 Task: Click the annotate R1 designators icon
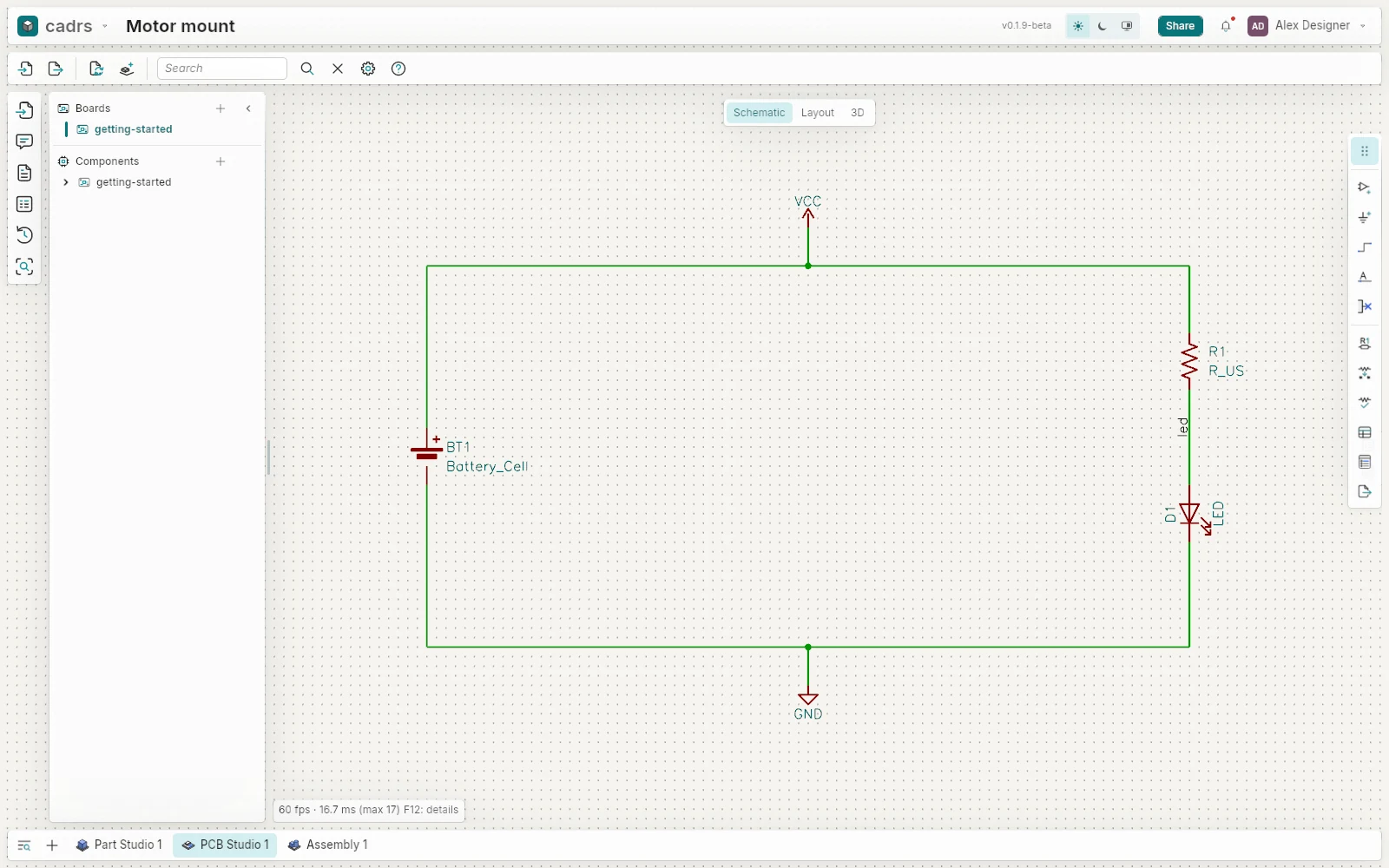[1365, 344]
